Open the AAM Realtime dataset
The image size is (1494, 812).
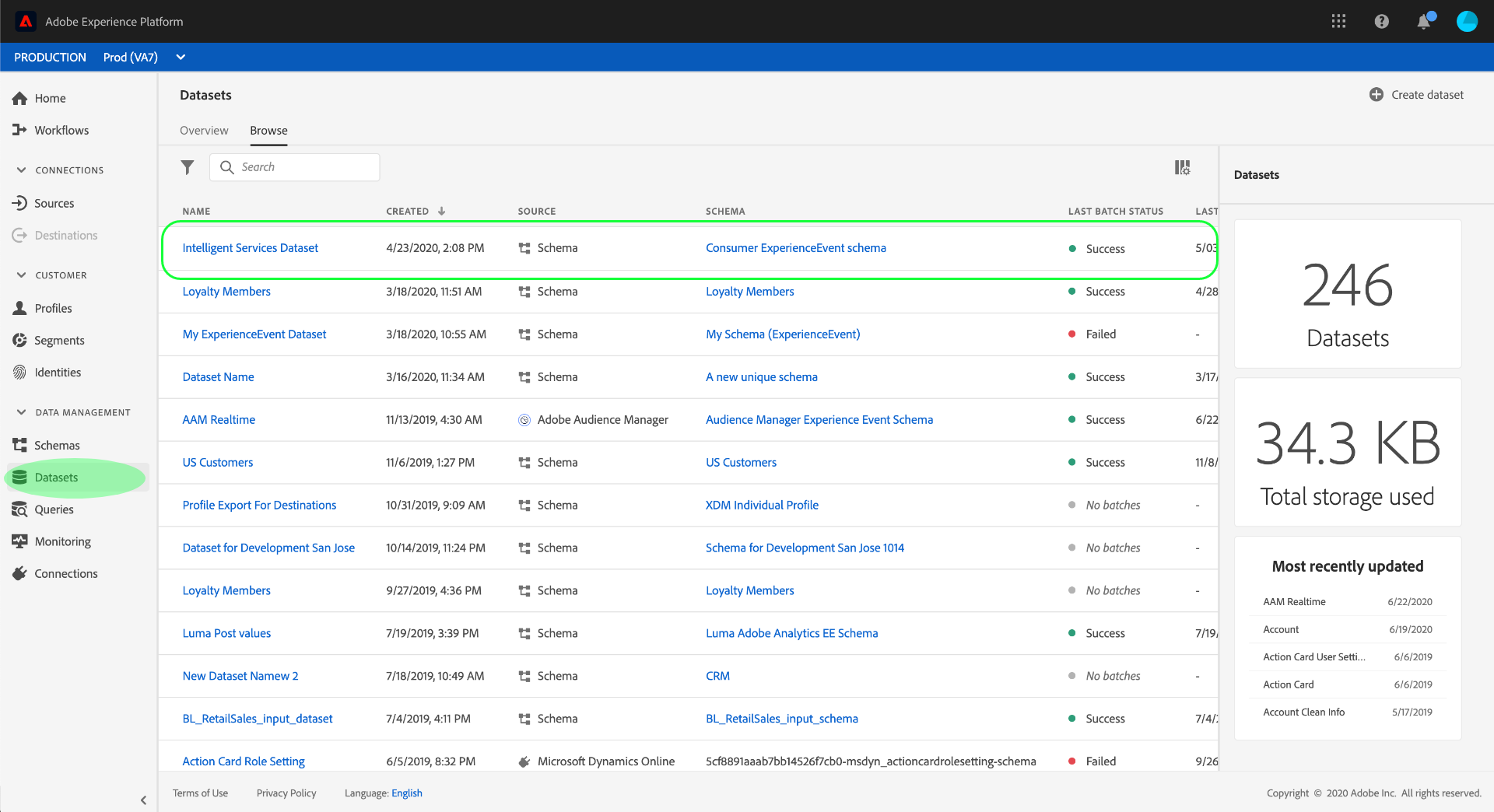pyautogui.click(x=219, y=420)
